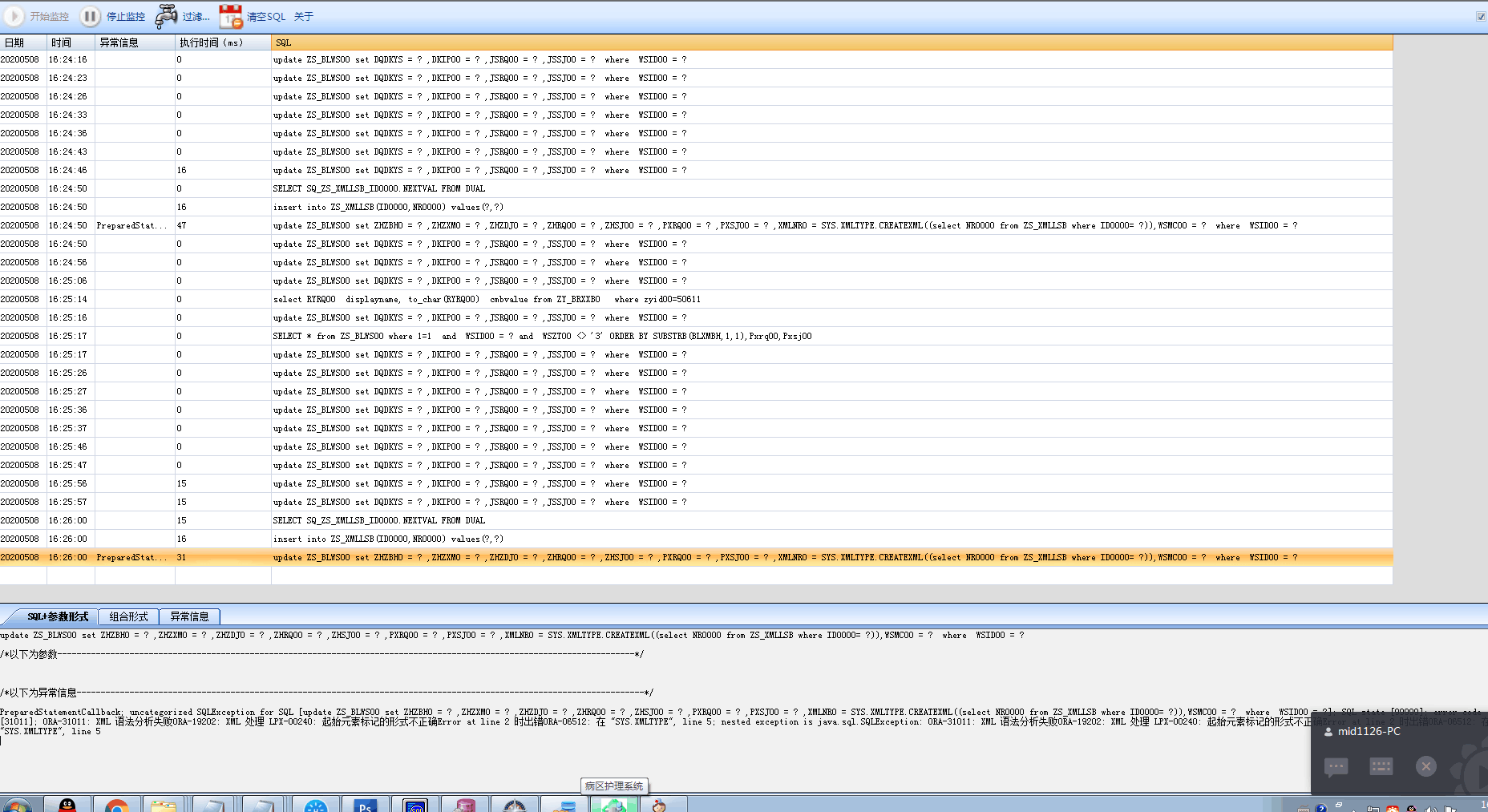1488x812 pixels.
Task: Select the PreparedStat row with 47 ms
Action: click(696, 225)
